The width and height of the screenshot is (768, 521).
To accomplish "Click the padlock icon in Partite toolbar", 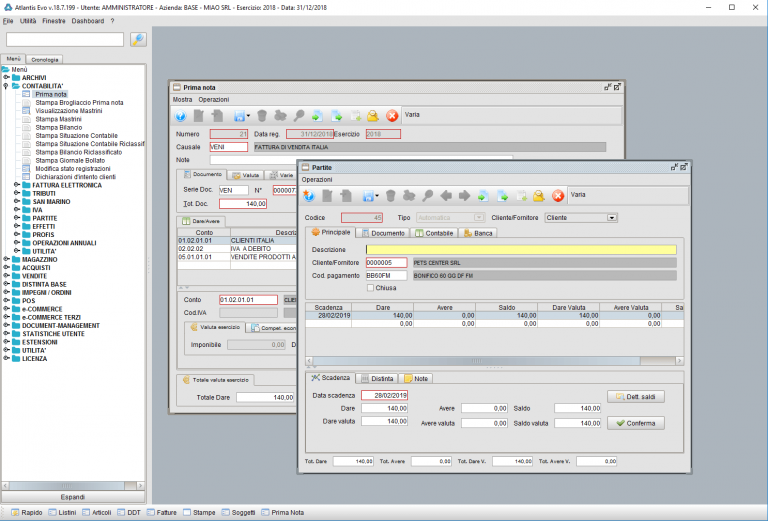I will [x=540, y=196].
